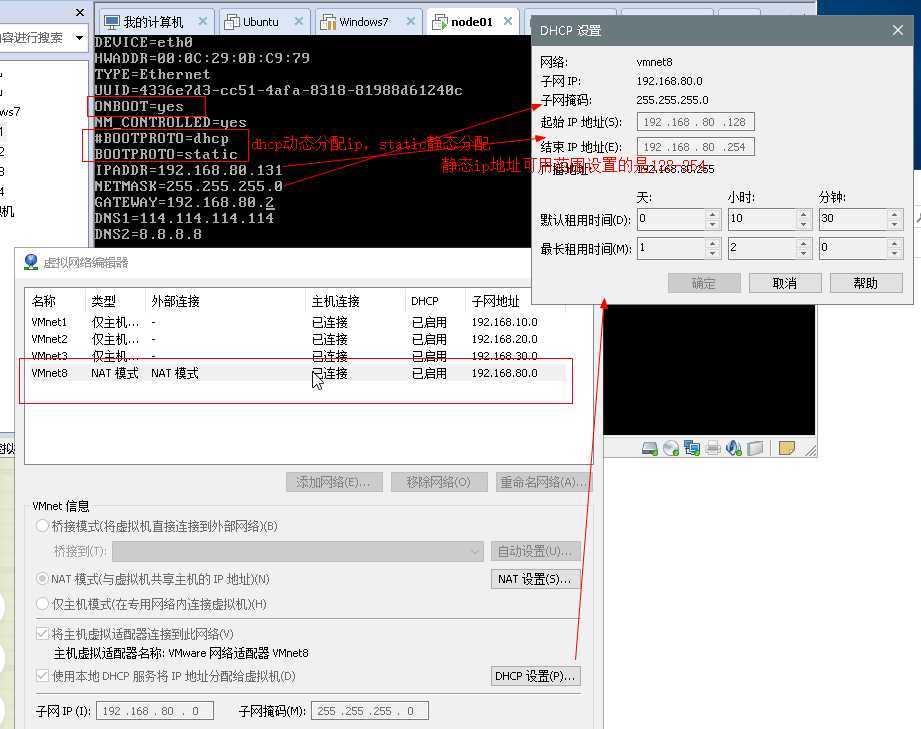Screen dimensions: 921x729
Task: Increase maximum lease minutes stepper
Action: pos(894,243)
